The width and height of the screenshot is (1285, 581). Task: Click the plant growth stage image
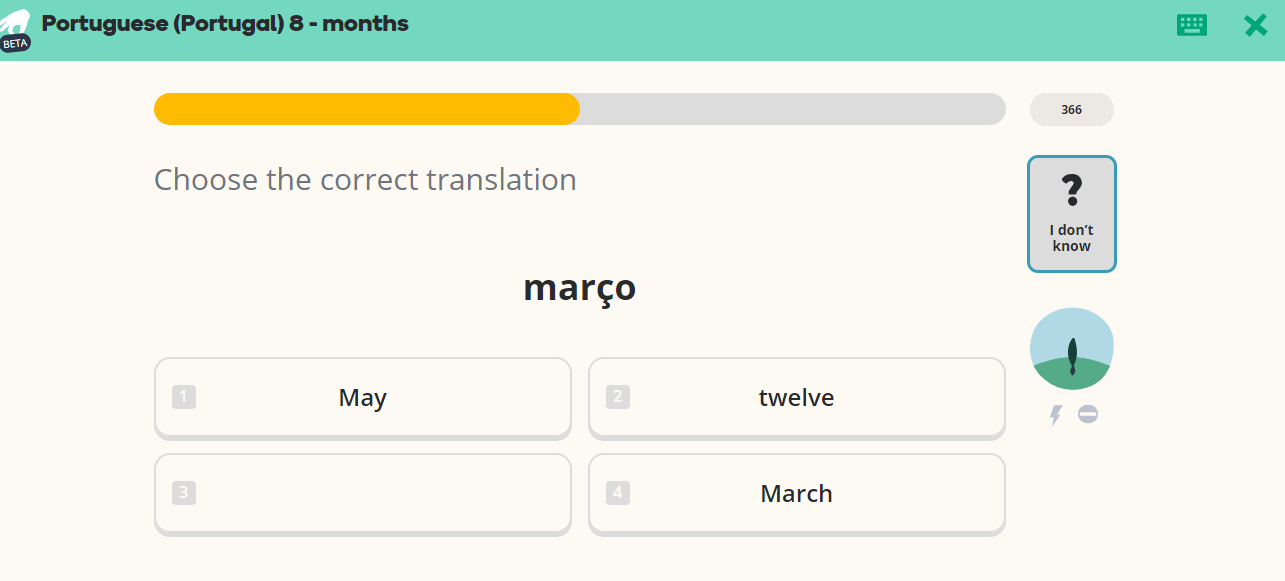click(1071, 349)
